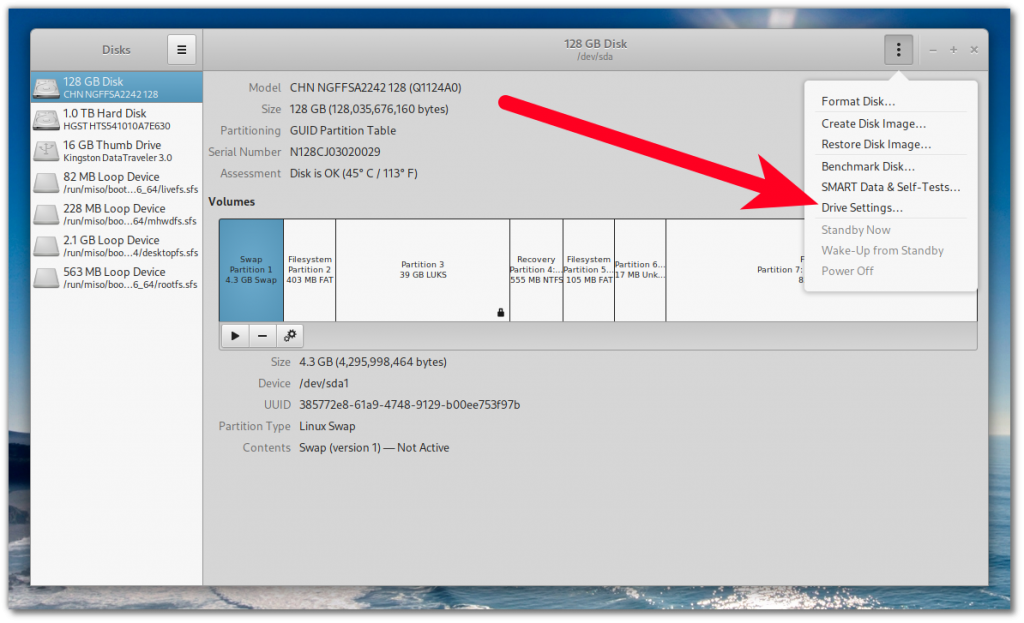The width and height of the screenshot is (1024, 623).
Task: Click the model text CHN NGFFSA2242 128
Action: pyautogui.click(x=376, y=88)
